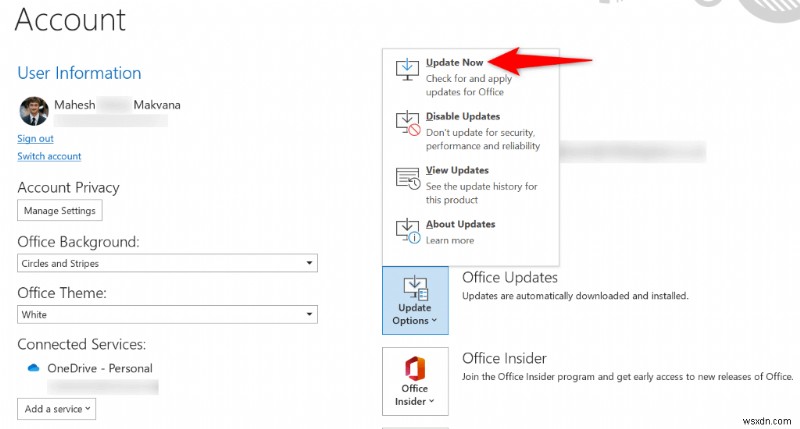Image resolution: width=800 pixels, height=429 pixels.
Task: Click the Sign out link
Action: coord(35,138)
